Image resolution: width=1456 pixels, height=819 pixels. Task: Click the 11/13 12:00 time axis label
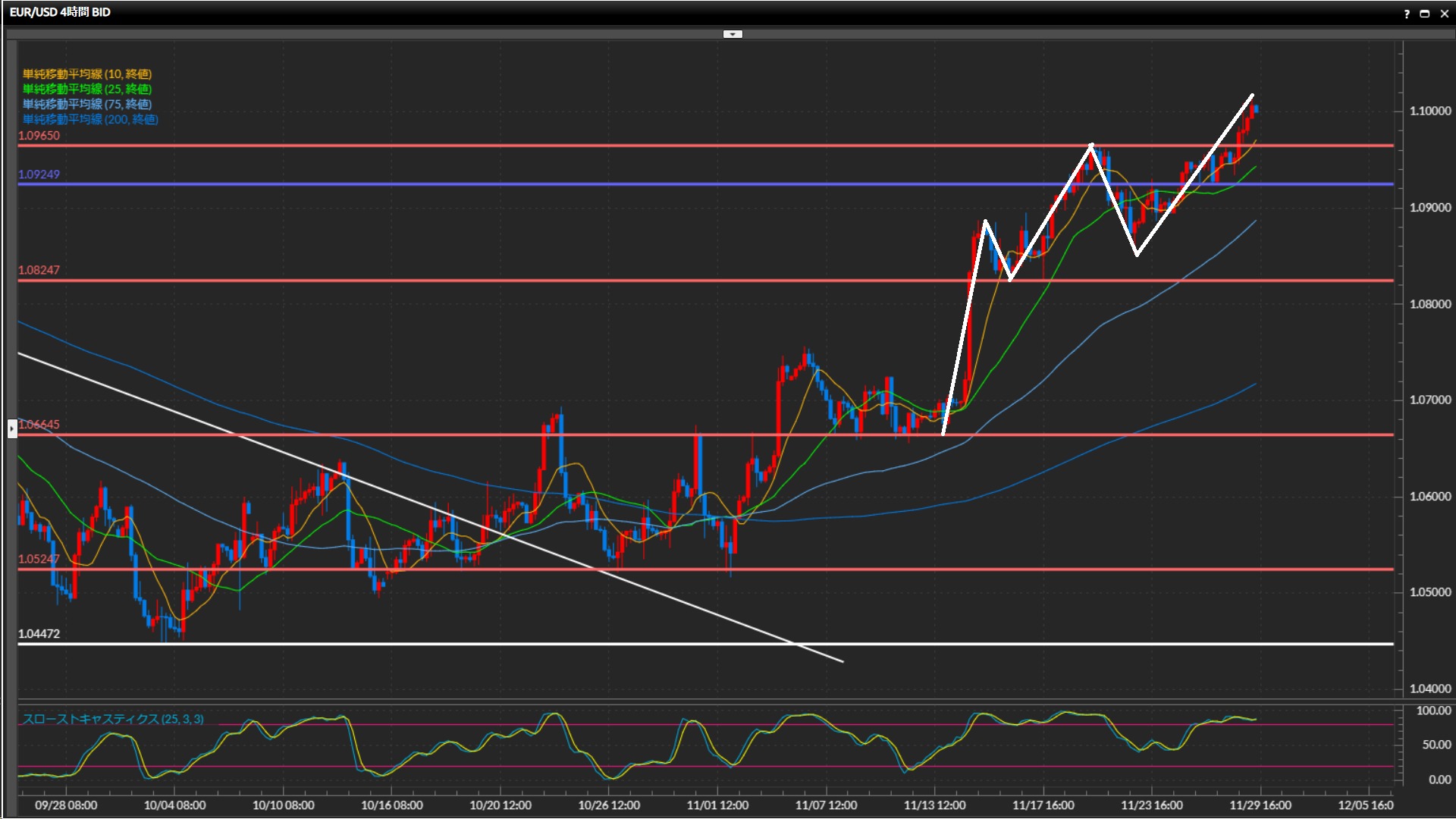click(934, 805)
